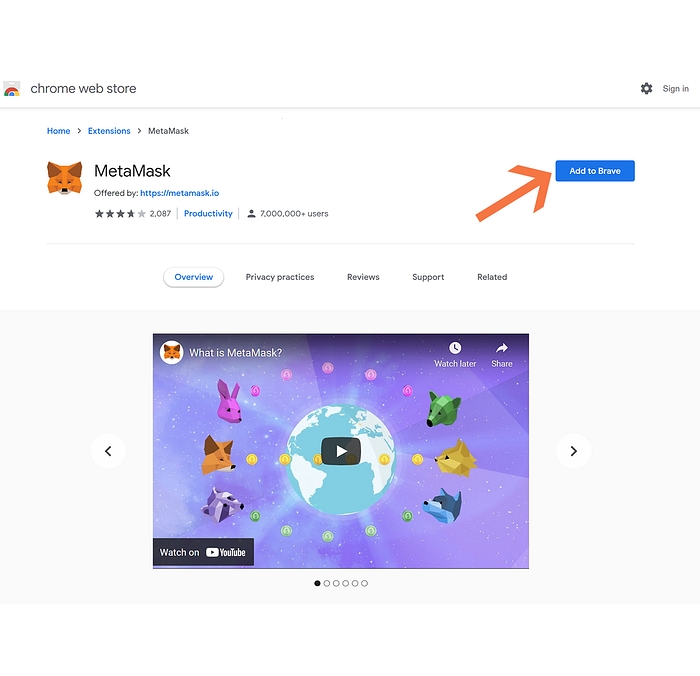Image resolution: width=700 pixels, height=676 pixels.
Task: Click the Share arrow icon
Action: 502,347
